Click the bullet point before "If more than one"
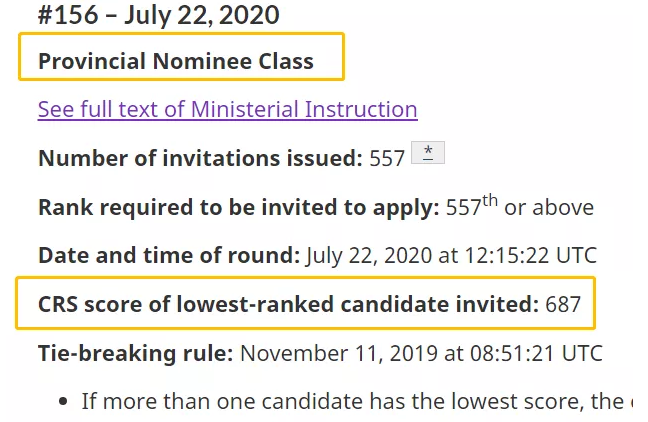Image resolution: width=648 pixels, height=422 pixels. pyautogui.click(x=64, y=402)
